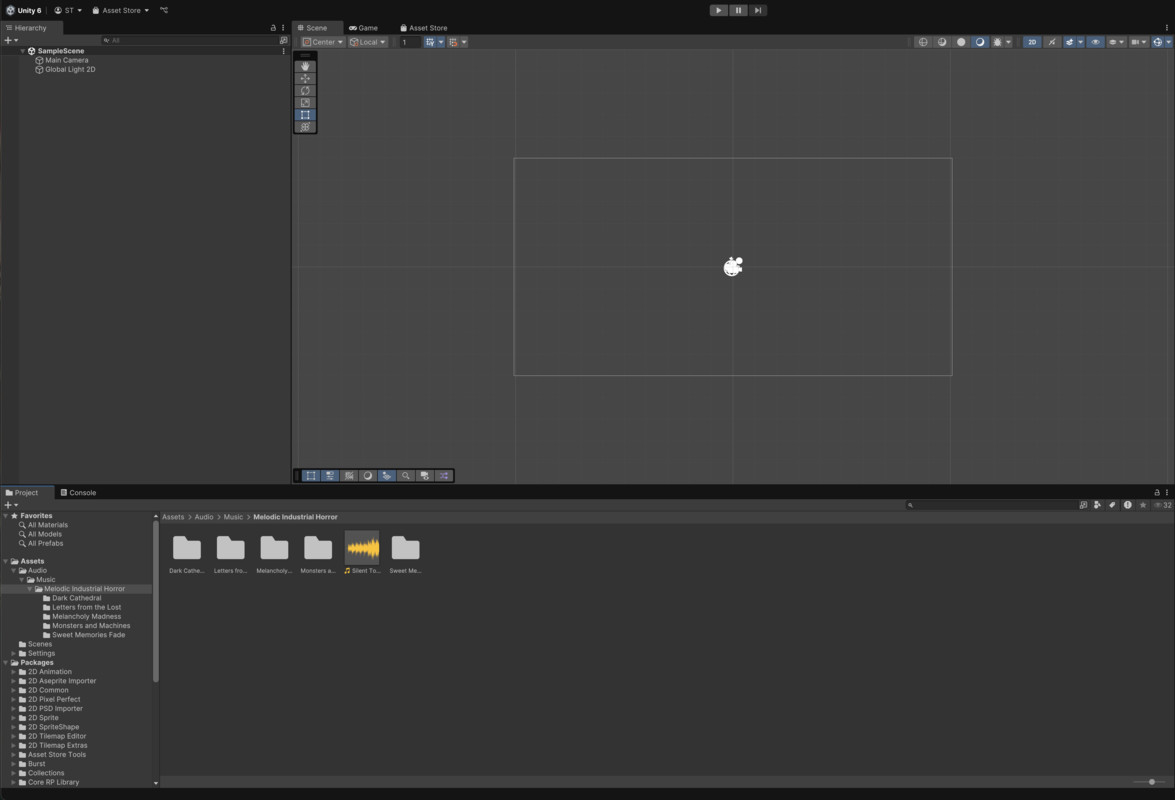Click camera overlay icon in bottom toolbar
The width and height of the screenshot is (1175, 800).
point(425,476)
